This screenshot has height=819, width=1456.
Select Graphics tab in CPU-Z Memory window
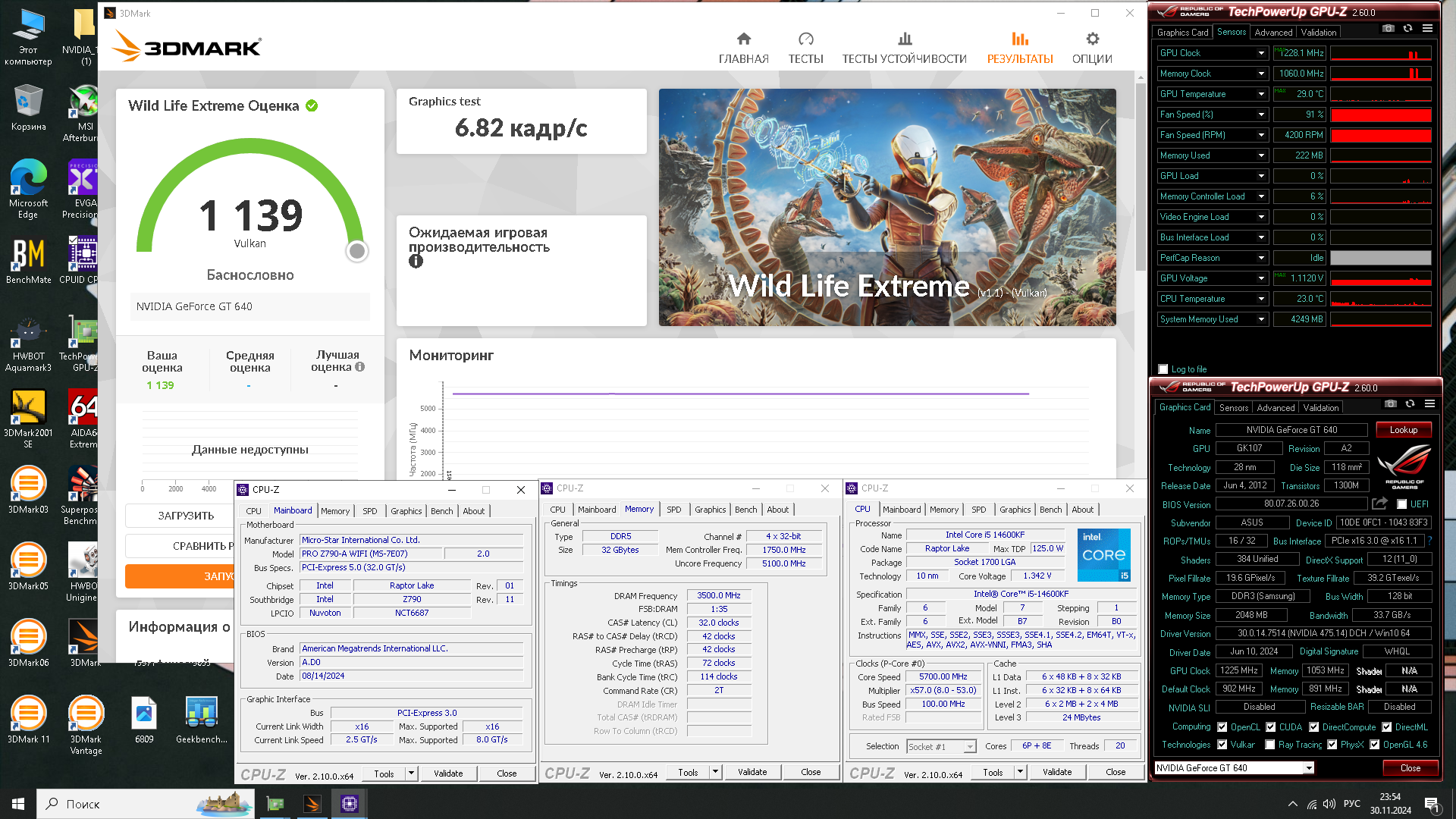[710, 510]
